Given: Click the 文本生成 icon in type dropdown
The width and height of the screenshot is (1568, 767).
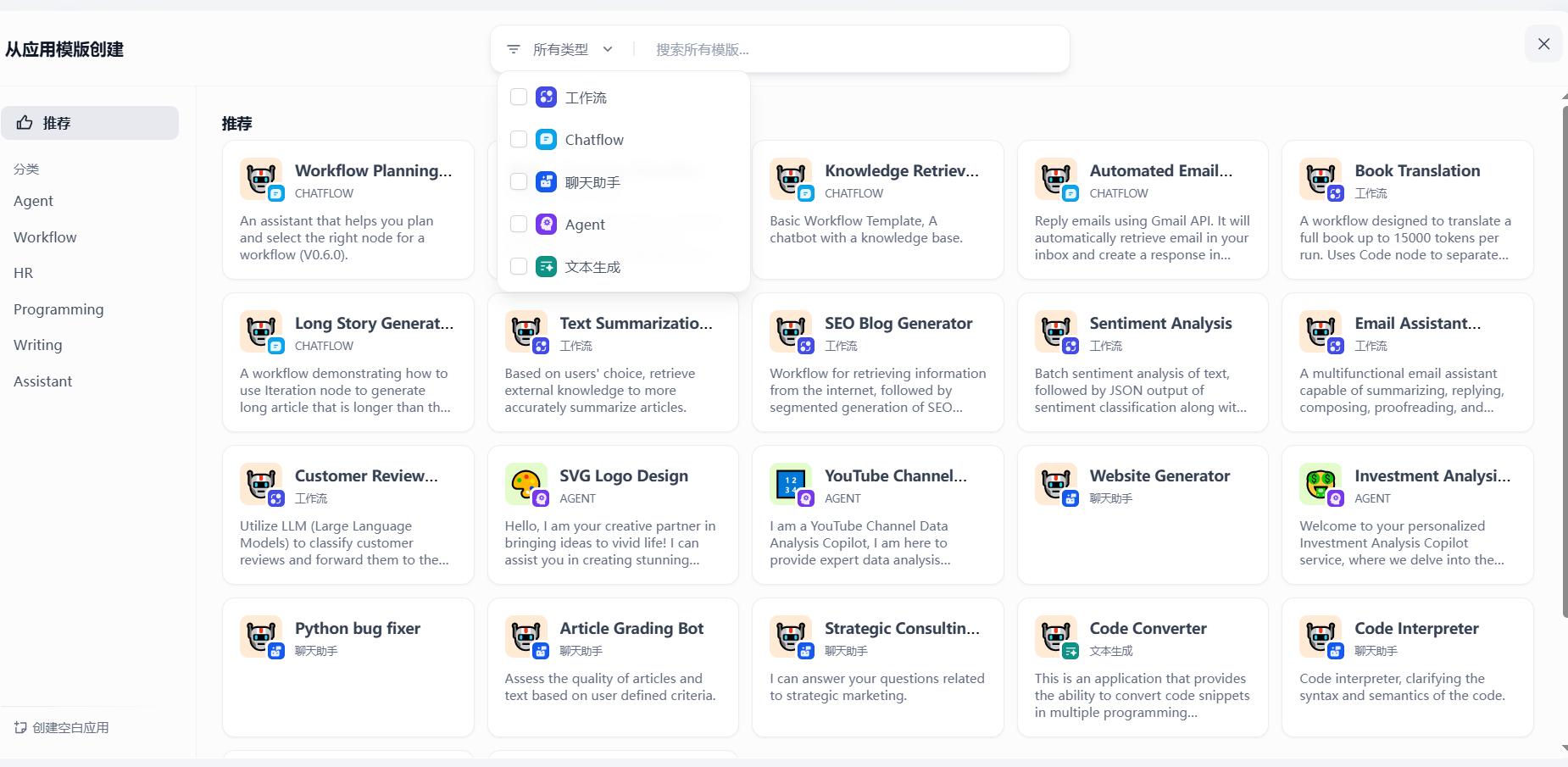Looking at the screenshot, I should pos(547,266).
